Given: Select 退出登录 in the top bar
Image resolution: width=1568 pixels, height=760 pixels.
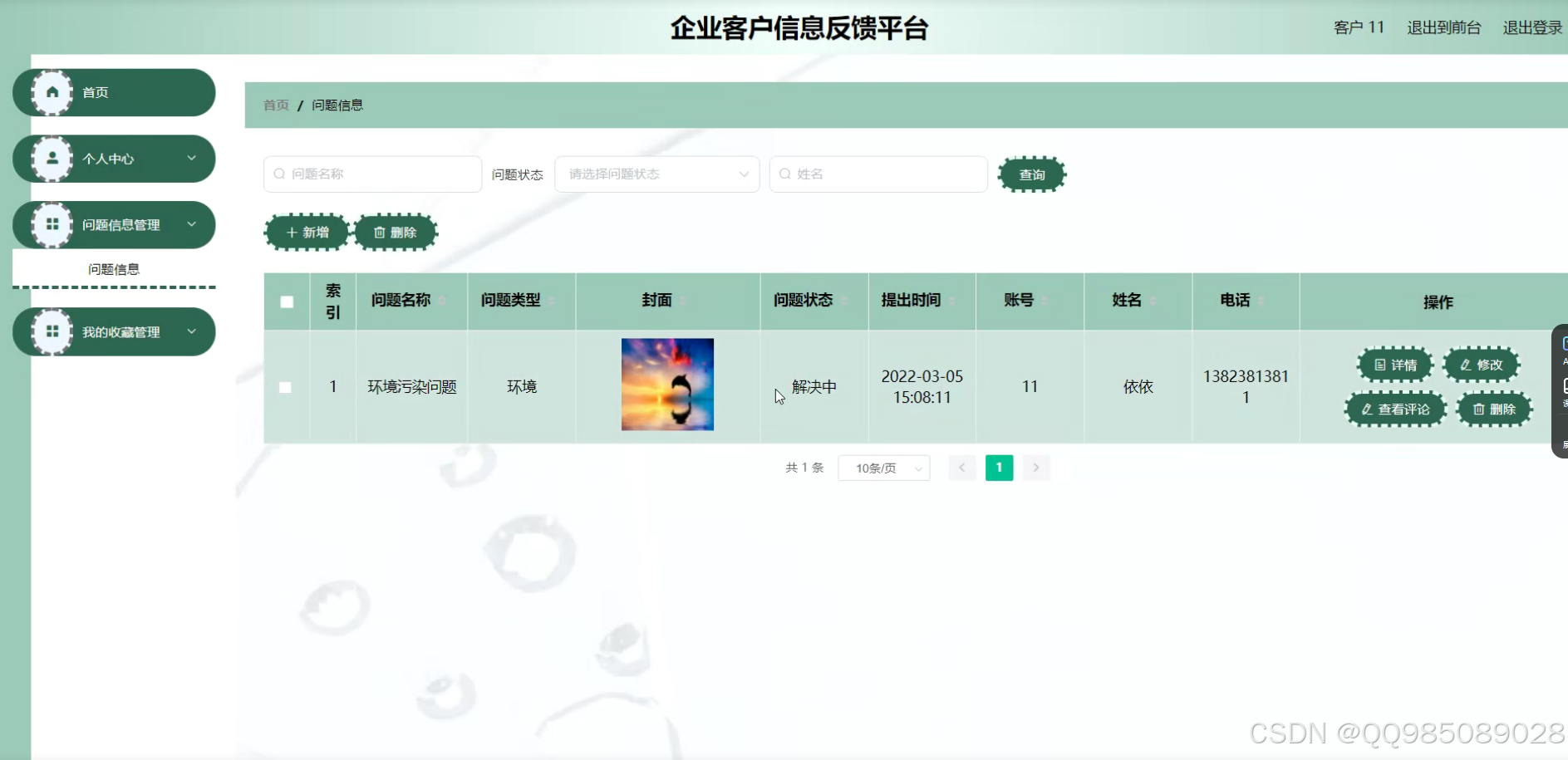Looking at the screenshot, I should [x=1531, y=27].
